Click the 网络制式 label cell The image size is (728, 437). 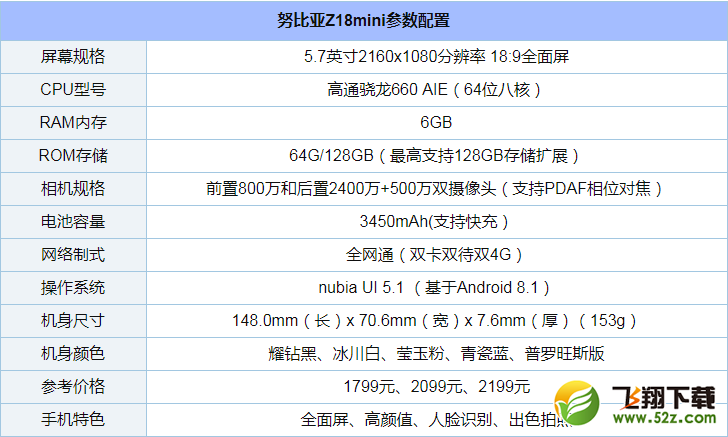(73, 254)
